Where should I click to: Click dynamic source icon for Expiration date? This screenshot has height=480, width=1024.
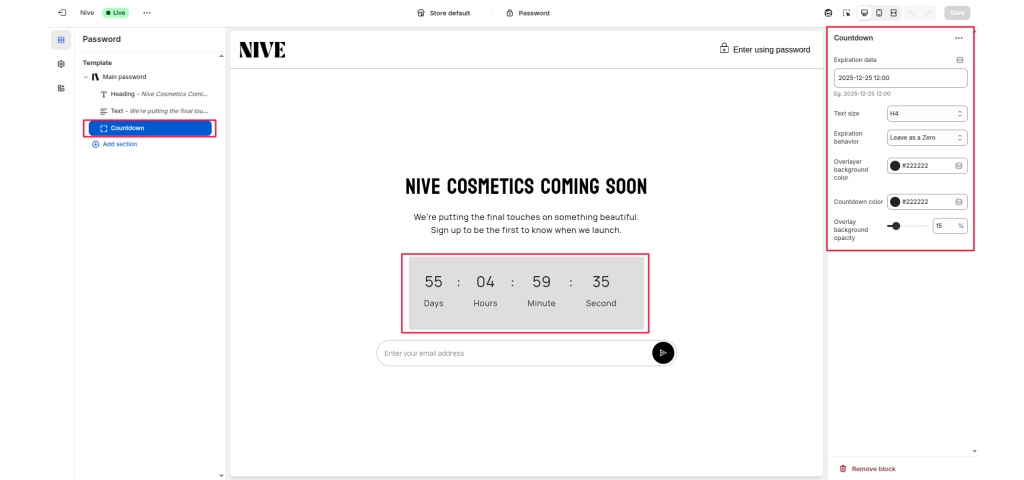point(959,60)
